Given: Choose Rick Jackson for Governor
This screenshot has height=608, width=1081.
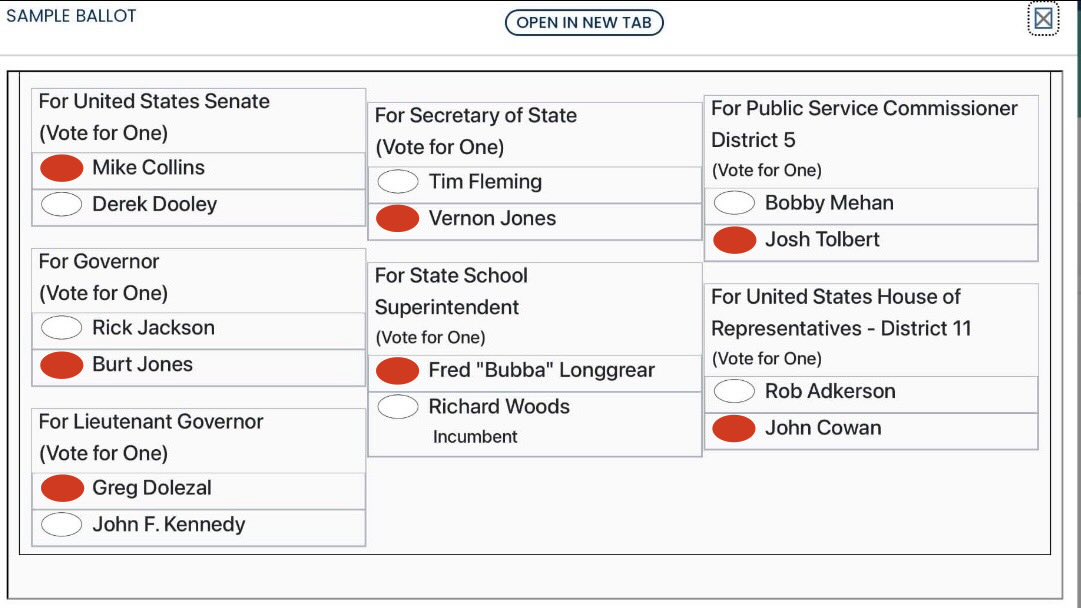Looking at the screenshot, I should point(61,327).
